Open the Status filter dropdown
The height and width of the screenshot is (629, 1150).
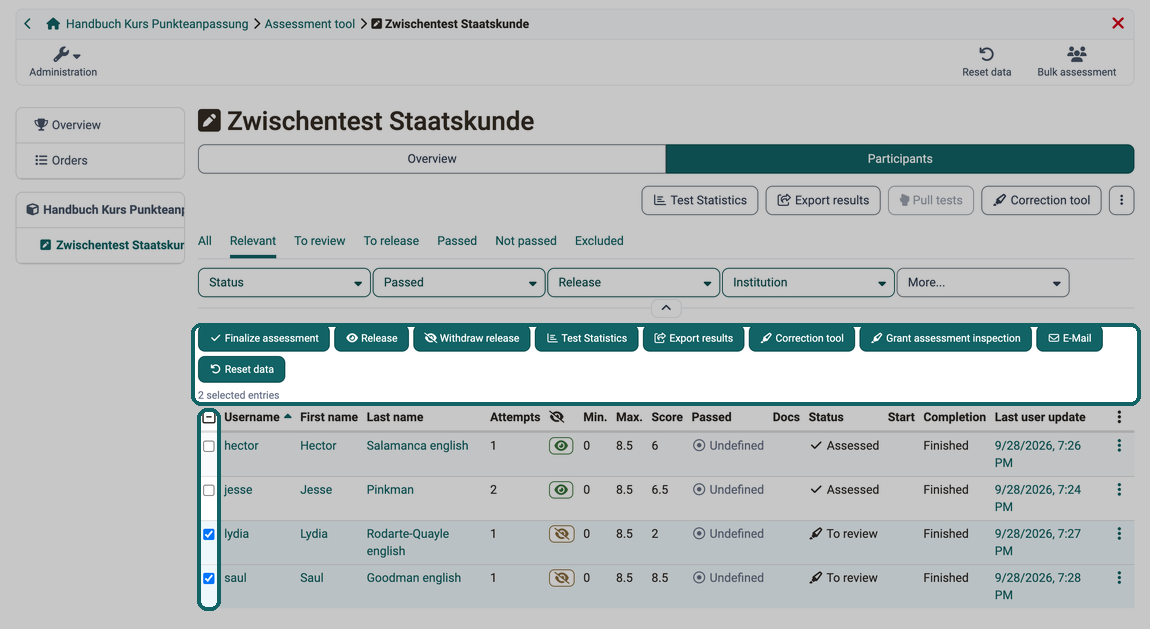pyautogui.click(x=284, y=282)
